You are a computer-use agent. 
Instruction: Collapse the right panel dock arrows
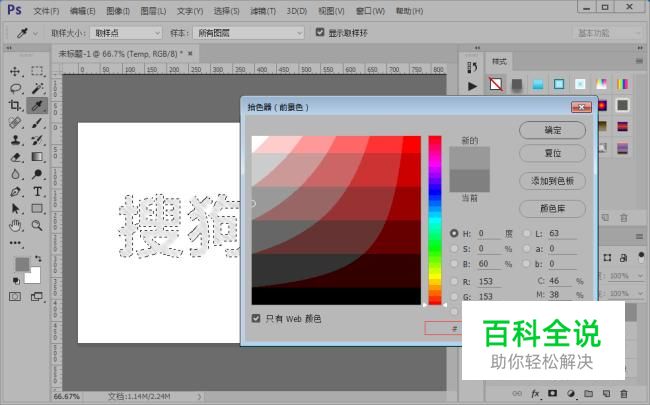click(x=640, y=48)
